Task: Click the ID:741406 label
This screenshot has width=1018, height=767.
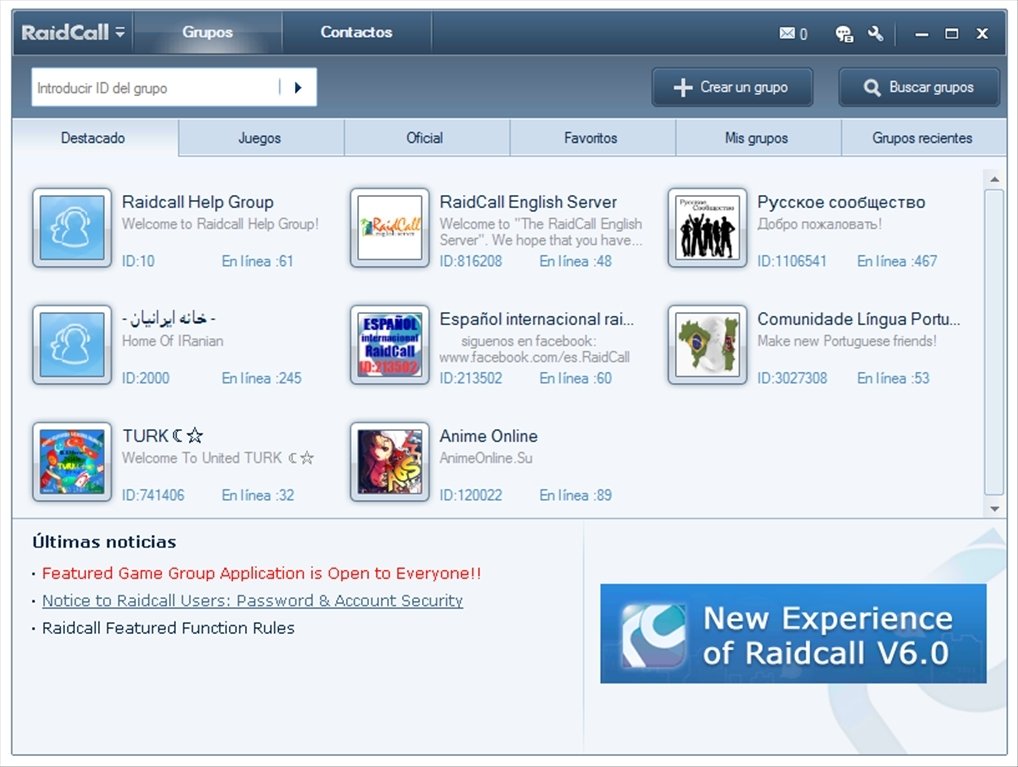Action: [x=153, y=495]
